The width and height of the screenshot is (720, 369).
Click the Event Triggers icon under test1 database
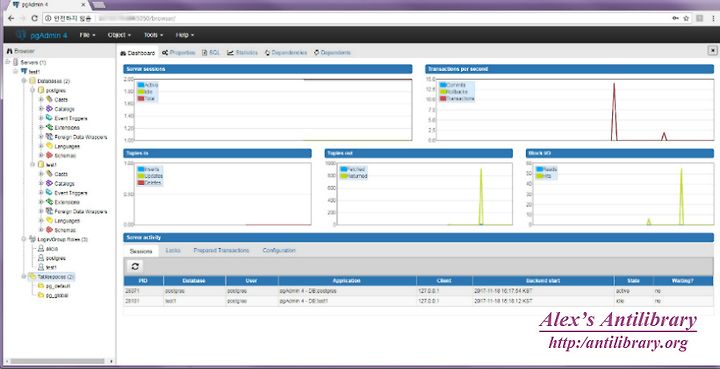pos(50,193)
